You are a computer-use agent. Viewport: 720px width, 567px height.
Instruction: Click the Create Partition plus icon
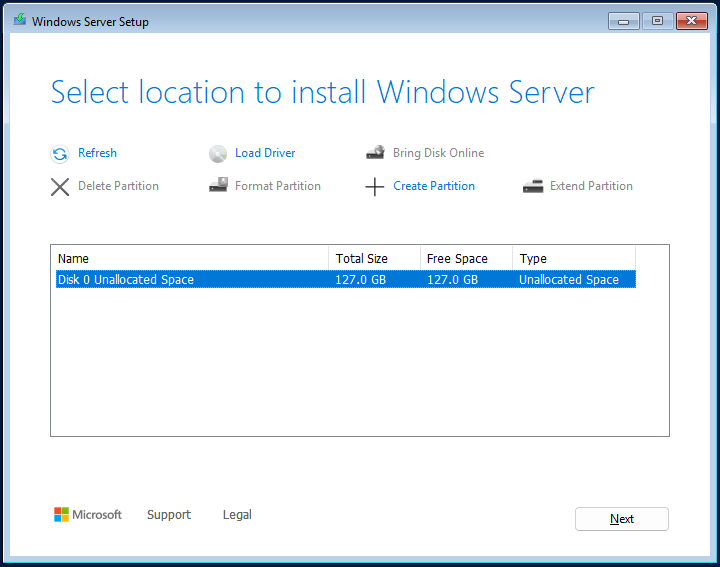pyautogui.click(x=375, y=187)
